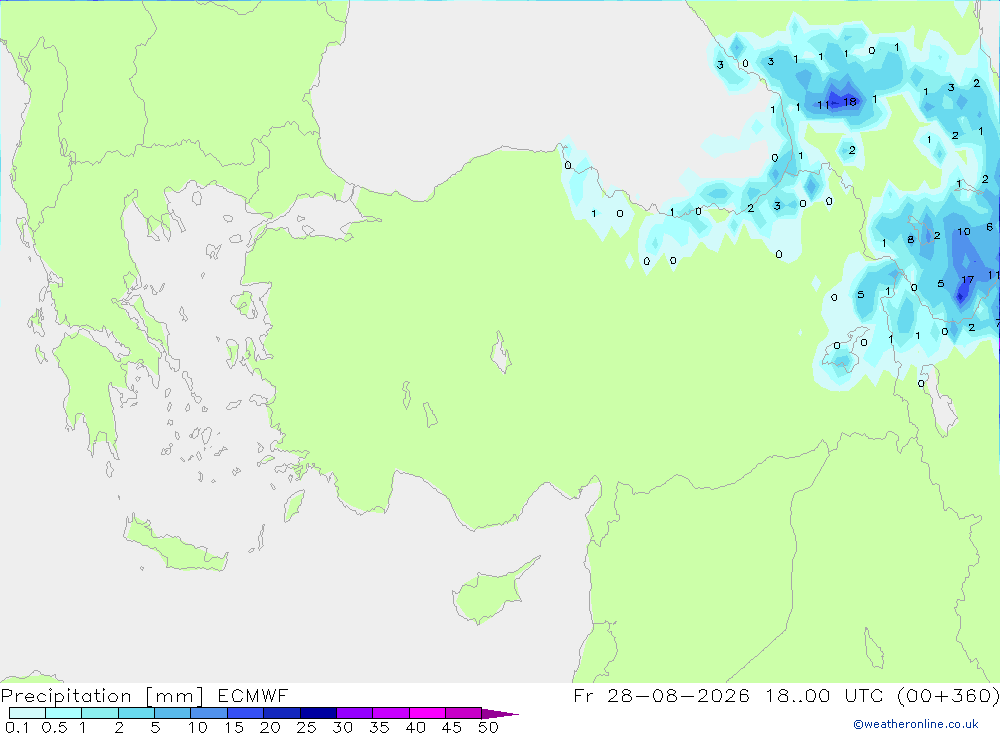Click the "0.5" legend scale number

point(54,727)
